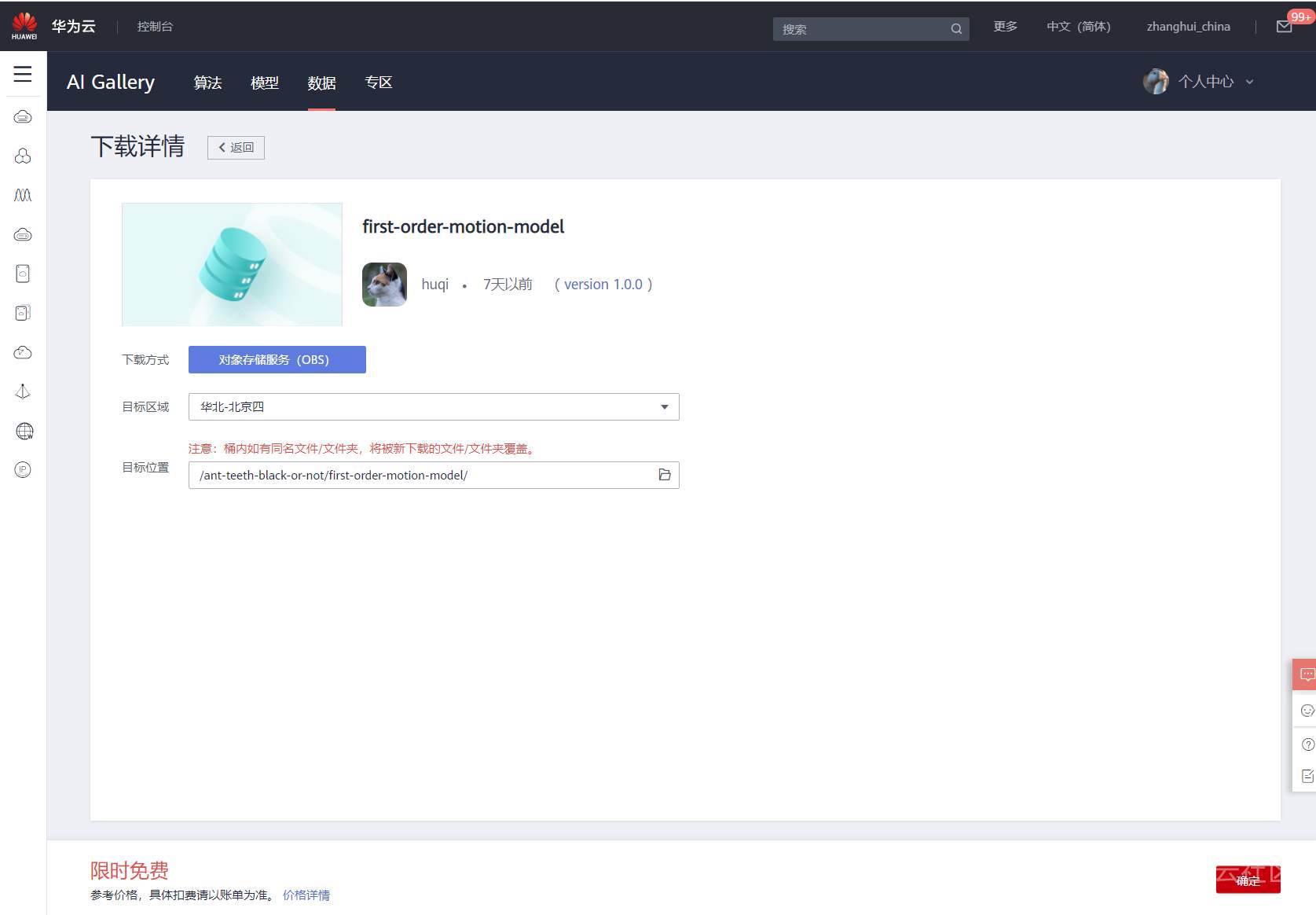This screenshot has height=915, width=1316.
Task: Click the author name huqi
Action: click(x=435, y=285)
